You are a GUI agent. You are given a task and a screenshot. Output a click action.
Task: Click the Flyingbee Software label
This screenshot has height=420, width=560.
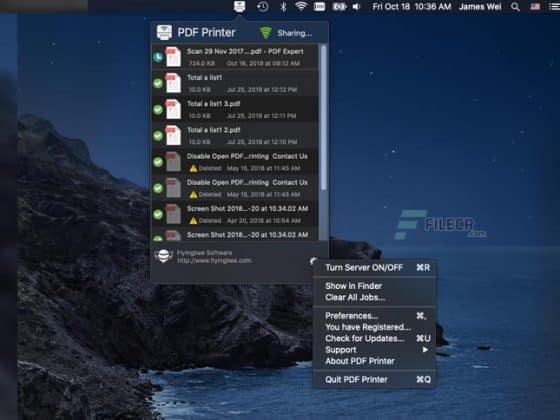205,253
